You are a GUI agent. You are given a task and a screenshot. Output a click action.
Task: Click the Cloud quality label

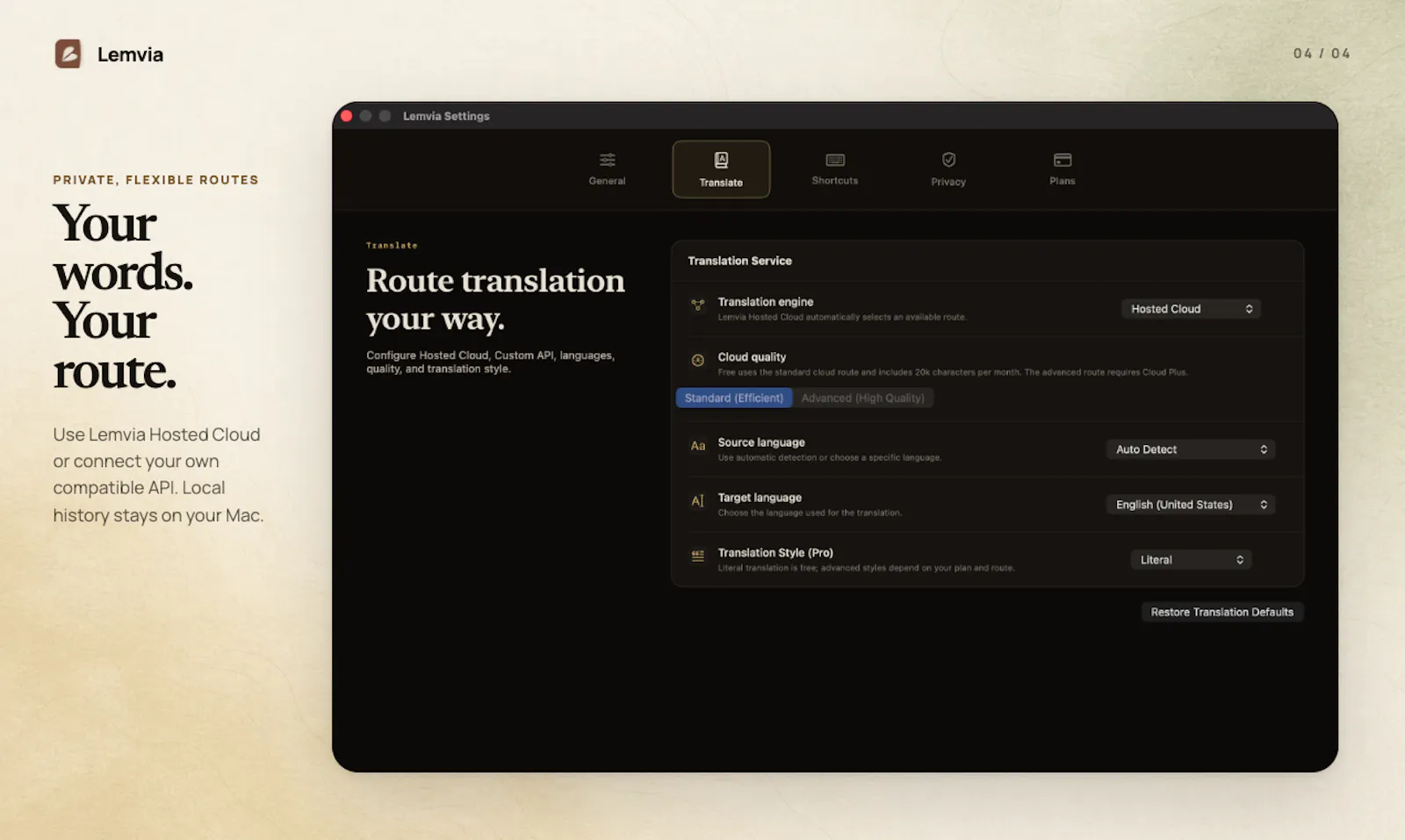tap(752, 356)
